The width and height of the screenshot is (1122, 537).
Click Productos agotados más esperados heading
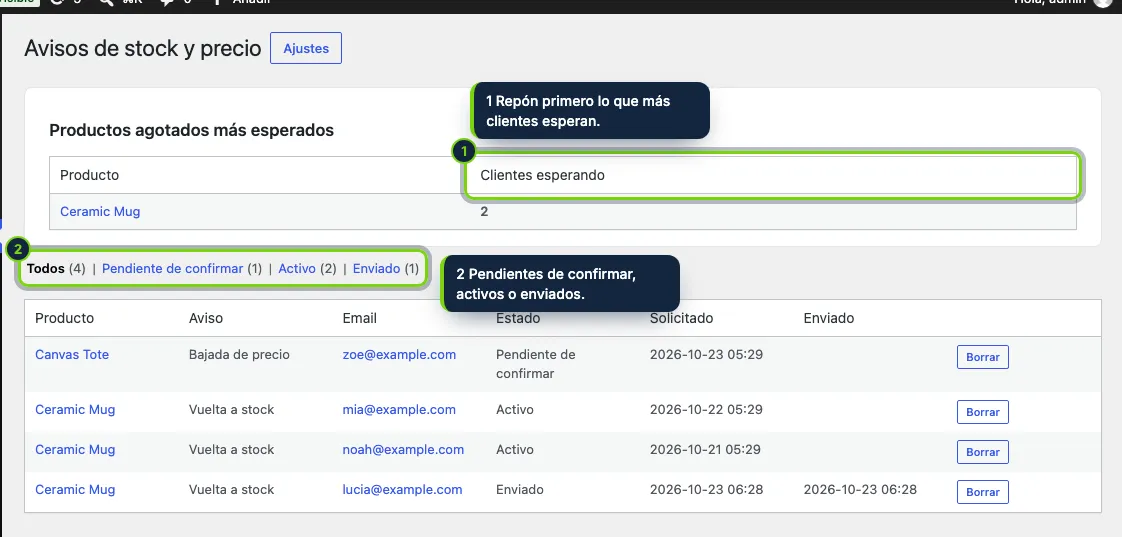191,130
